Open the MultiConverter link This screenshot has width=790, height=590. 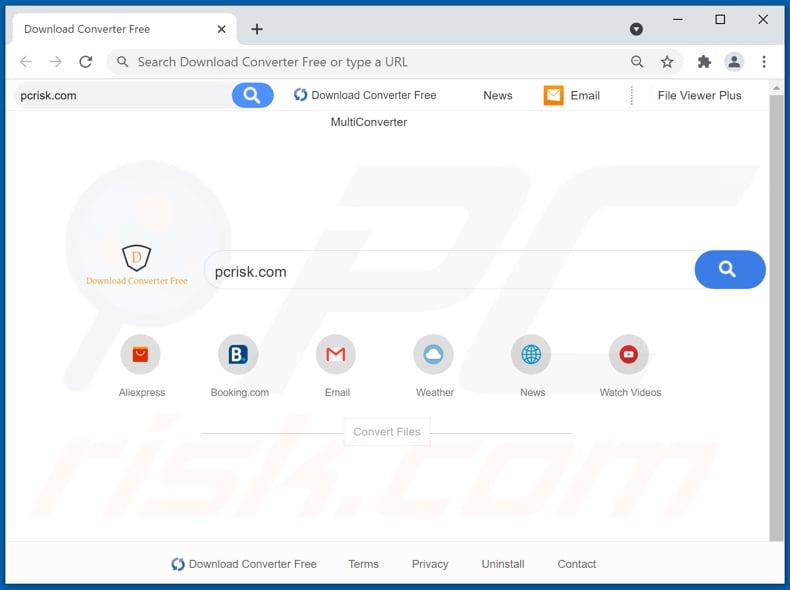(369, 122)
